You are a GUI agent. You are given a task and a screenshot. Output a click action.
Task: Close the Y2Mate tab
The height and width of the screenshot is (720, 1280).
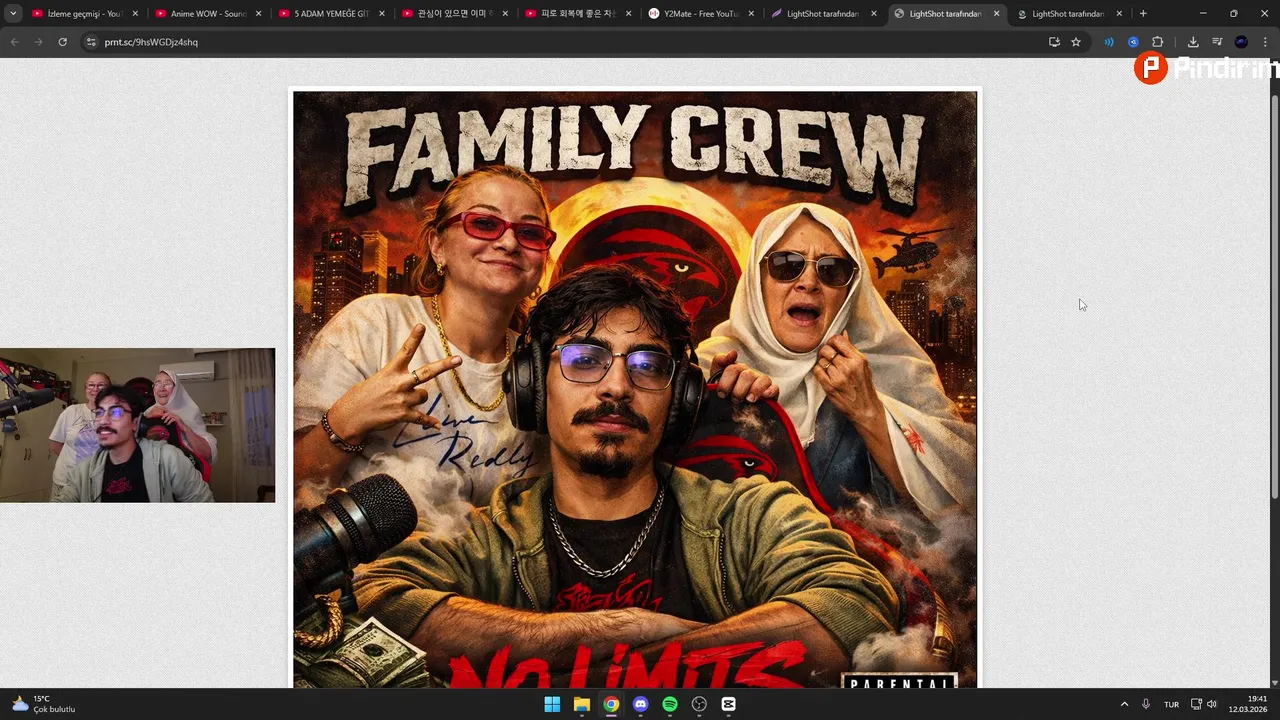point(751,14)
